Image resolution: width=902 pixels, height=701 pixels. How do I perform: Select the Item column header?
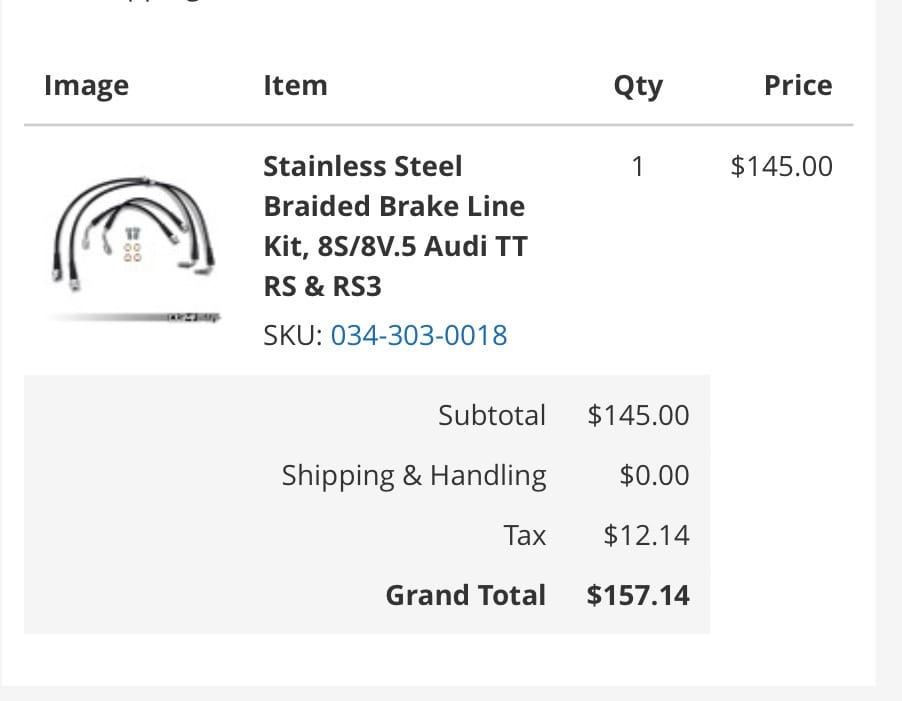coord(295,86)
